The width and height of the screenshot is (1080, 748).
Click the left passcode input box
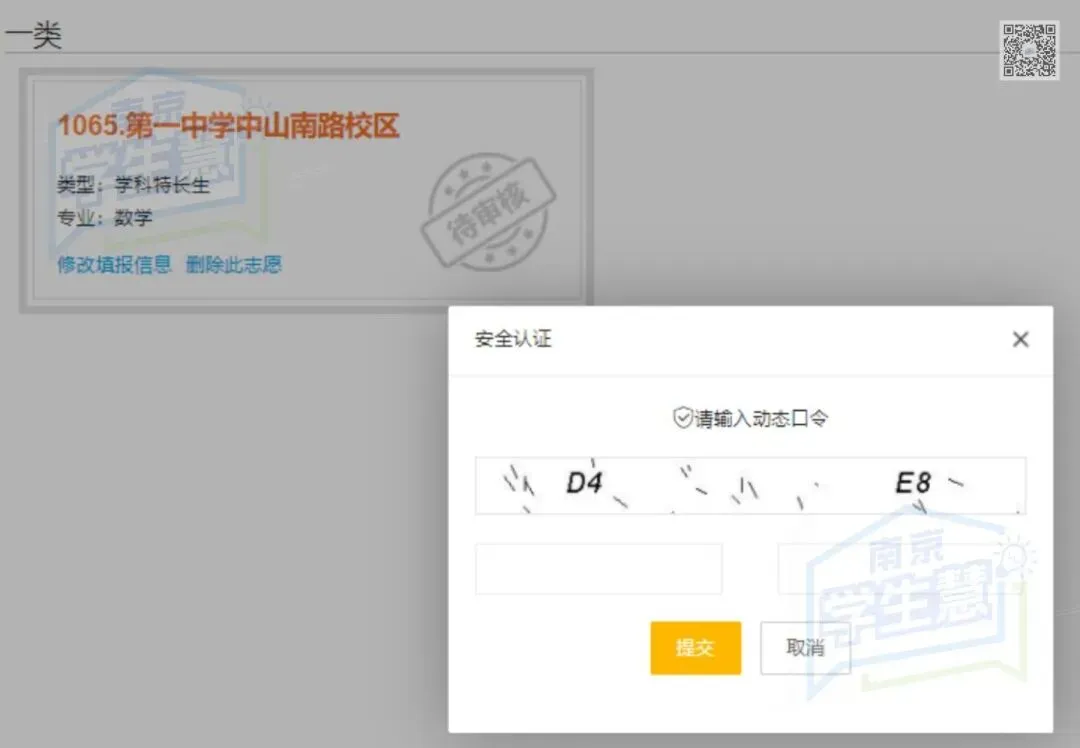(598, 568)
